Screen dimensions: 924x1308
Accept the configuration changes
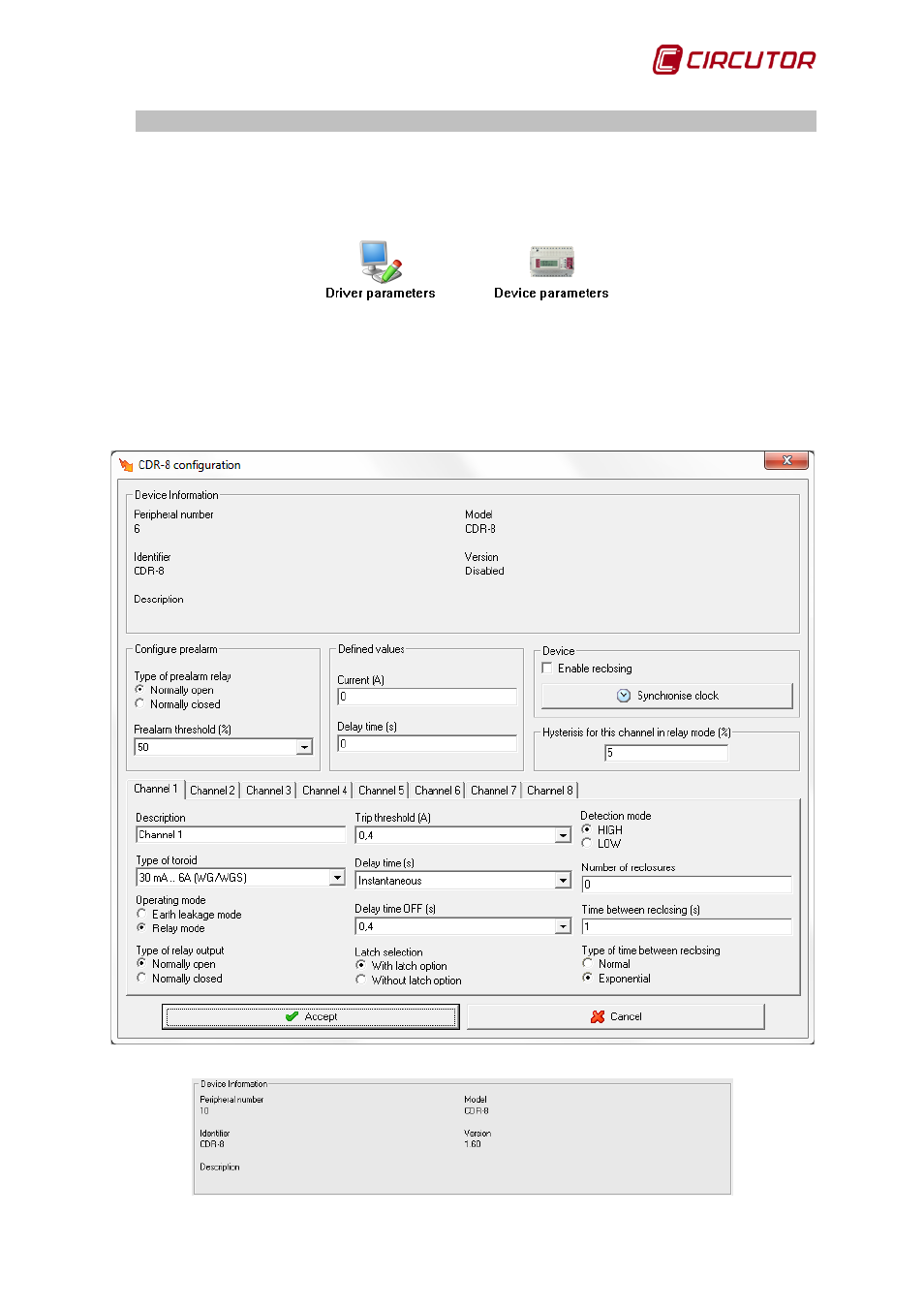click(311, 1016)
